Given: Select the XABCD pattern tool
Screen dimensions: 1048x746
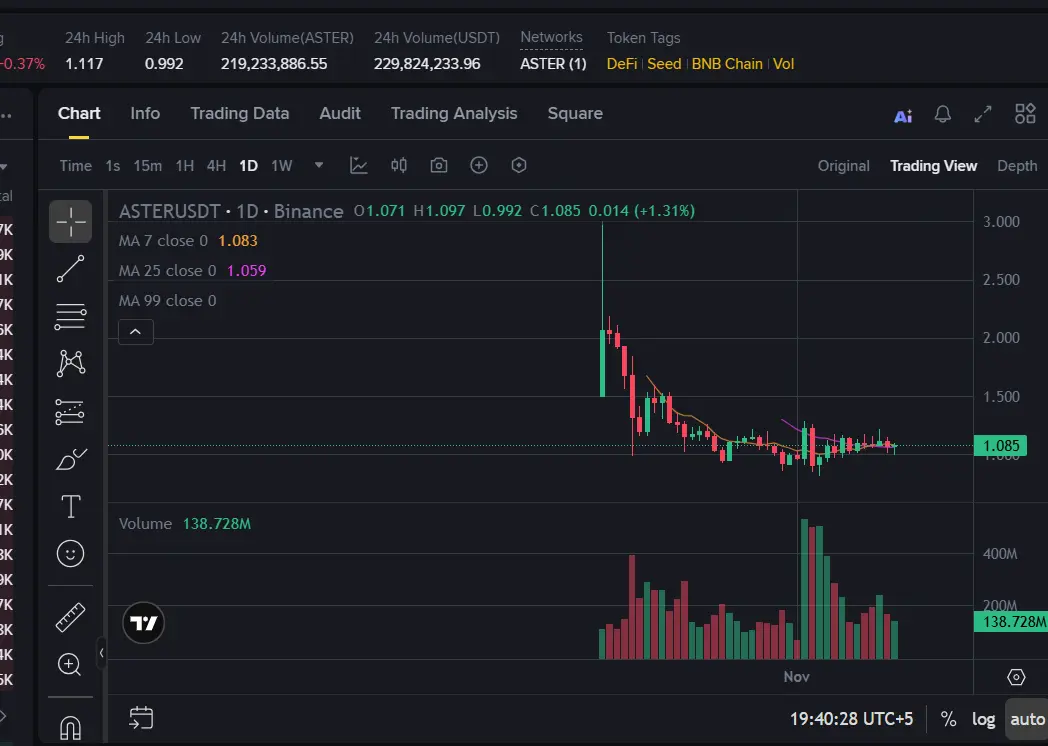Looking at the screenshot, I should (70, 364).
